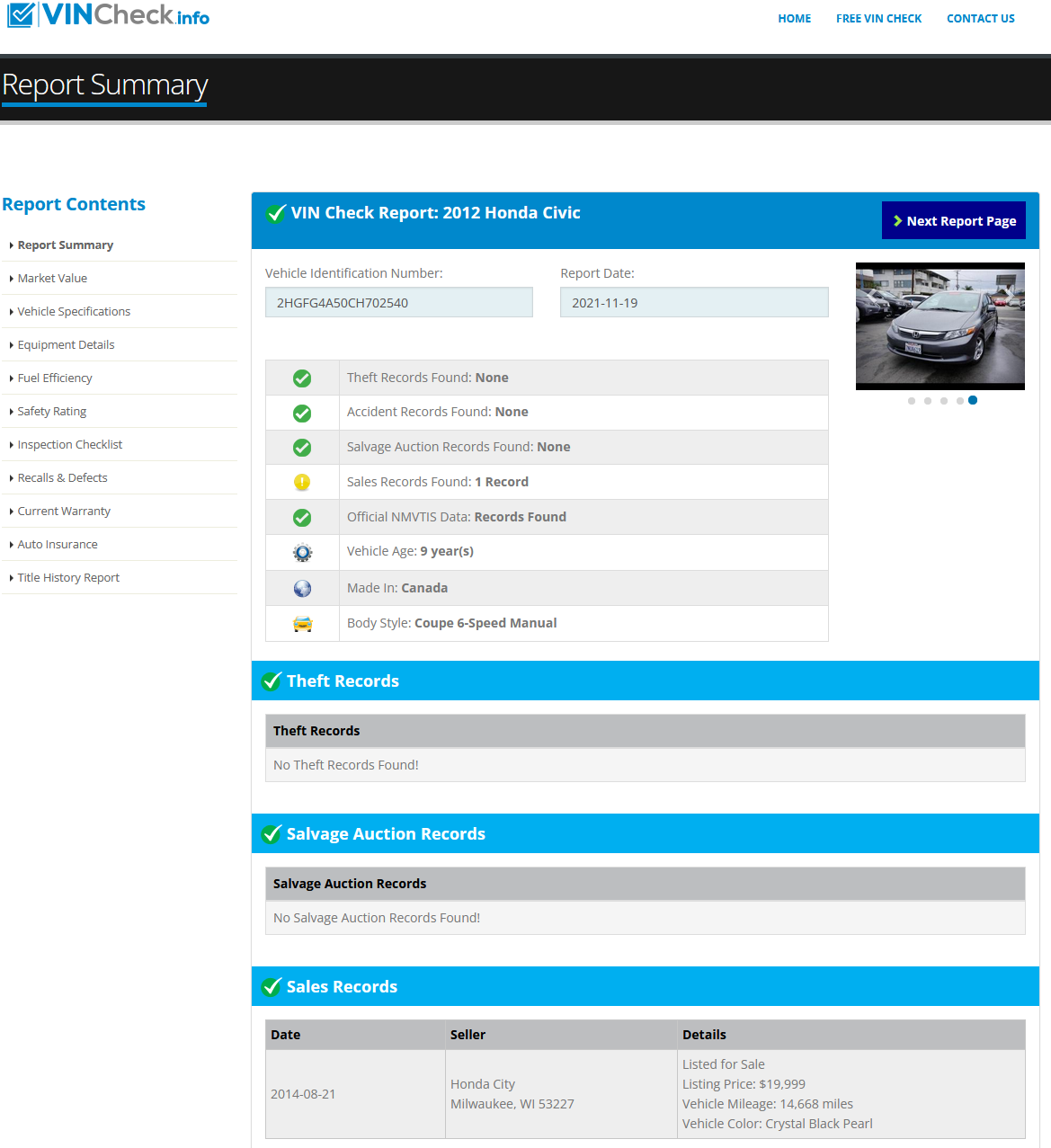This screenshot has height=1148, width=1051.
Task: Click 'No Theft Records Found!' text
Action: pyautogui.click(x=346, y=765)
